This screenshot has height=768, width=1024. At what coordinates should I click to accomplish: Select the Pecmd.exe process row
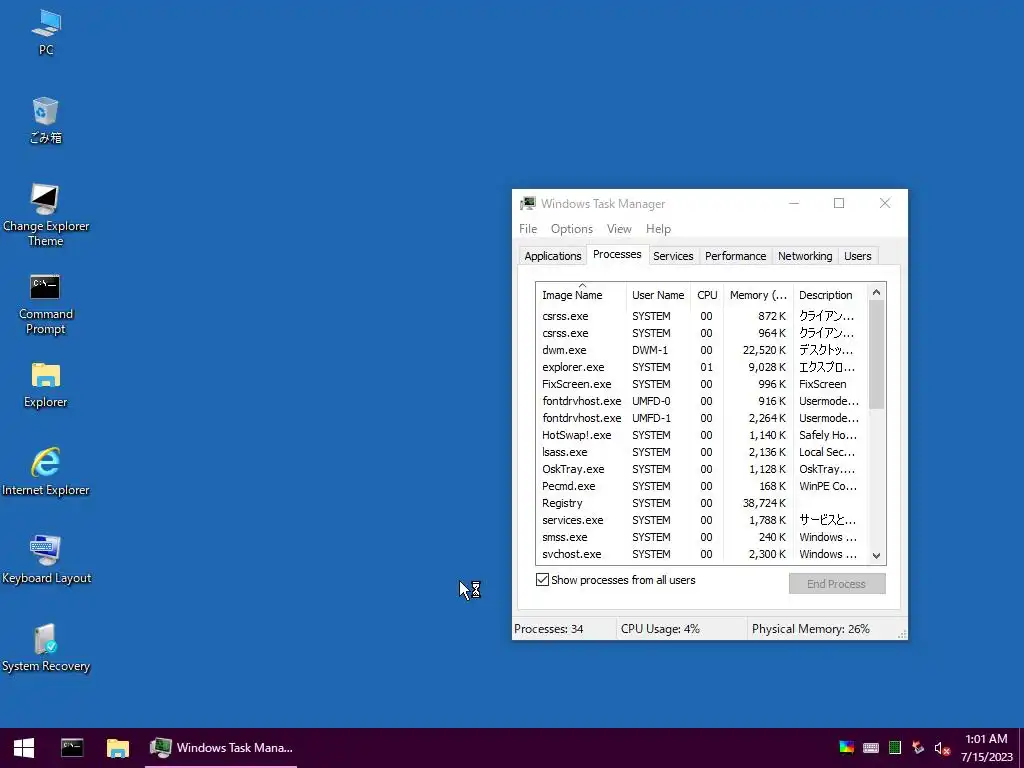tap(701, 486)
